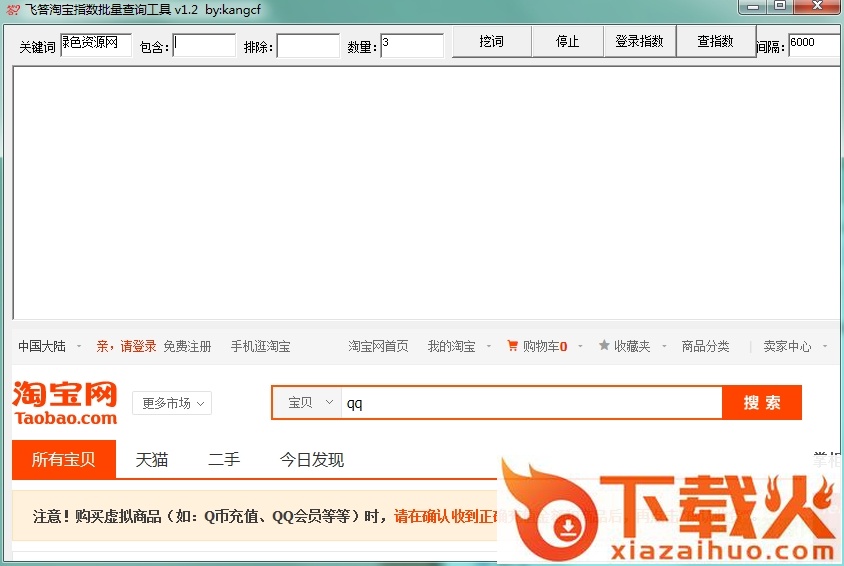The height and width of the screenshot is (566, 844).
Task: Switch to the 二手 tab
Action: 224,459
